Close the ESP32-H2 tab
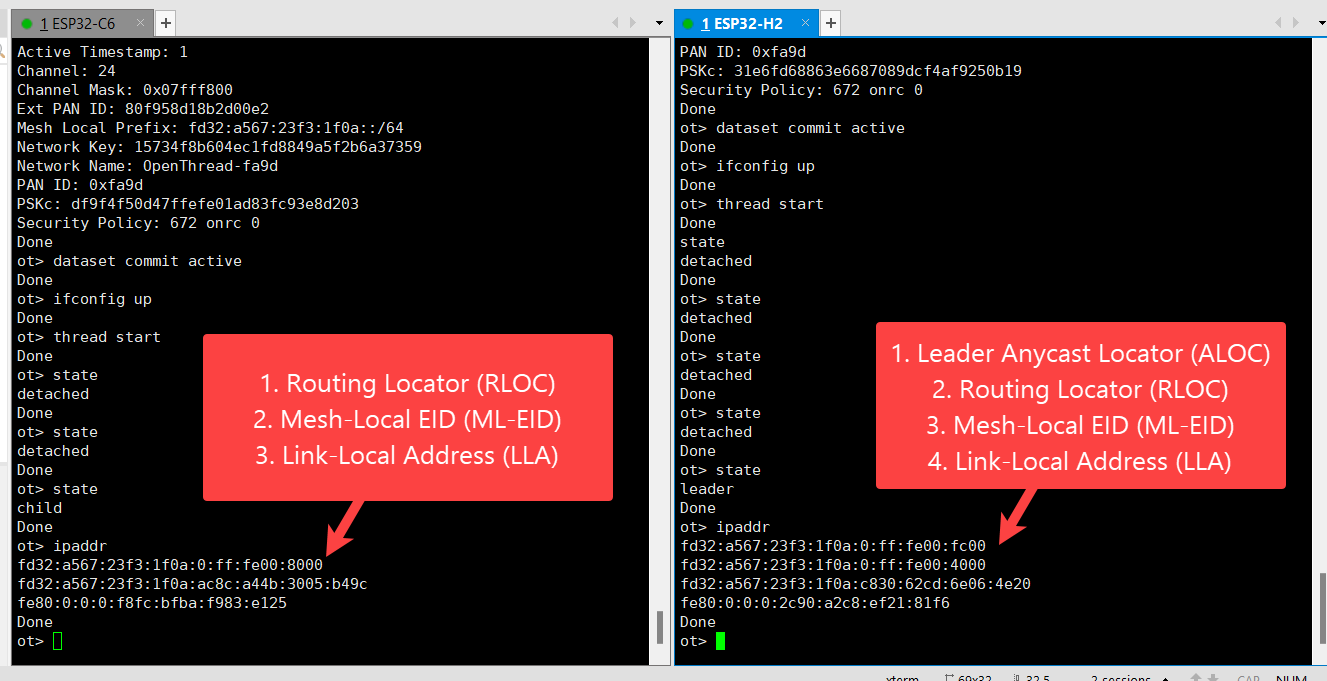This screenshot has width=1327, height=681. tap(805, 23)
